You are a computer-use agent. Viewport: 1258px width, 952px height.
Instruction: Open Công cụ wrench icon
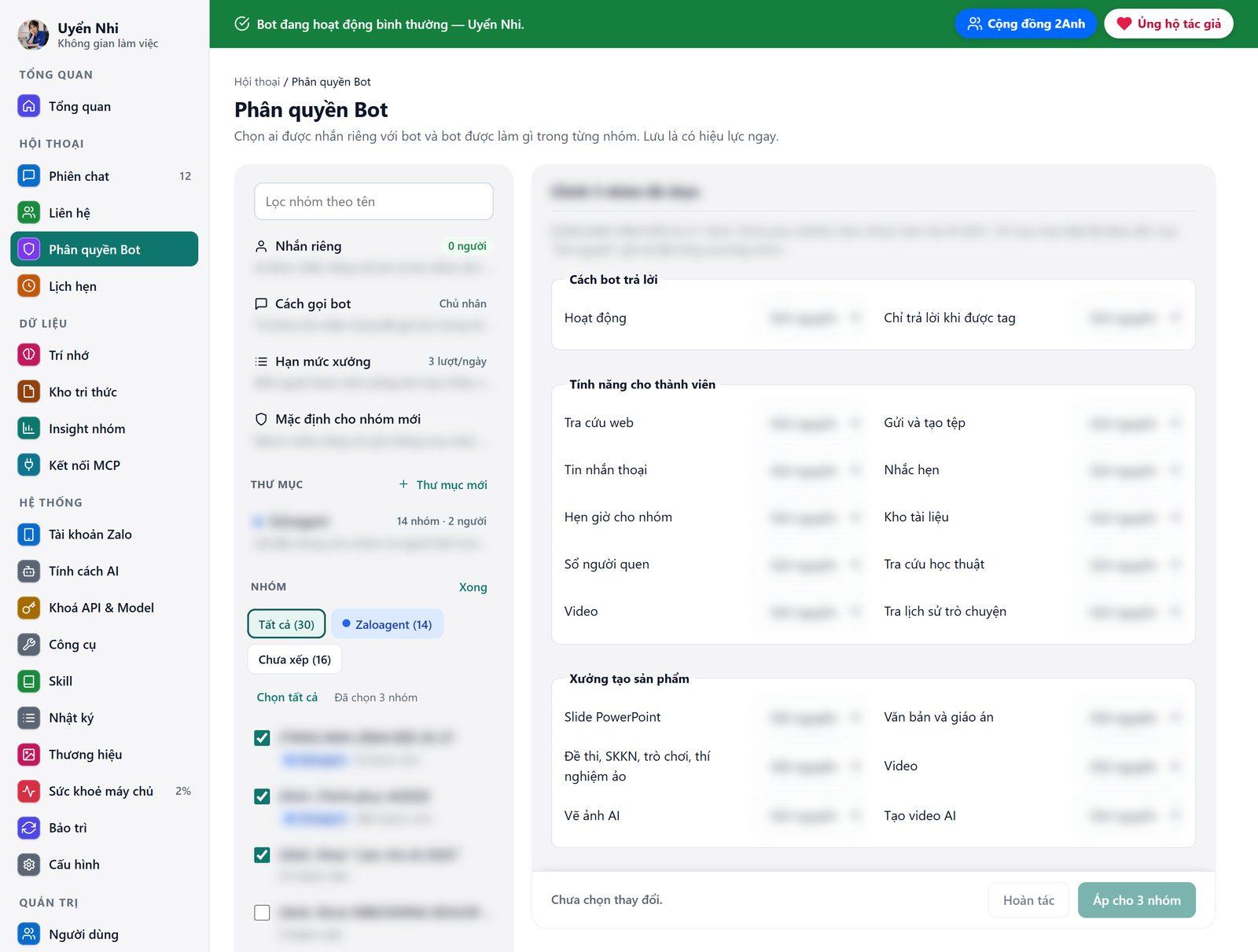[x=29, y=645]
